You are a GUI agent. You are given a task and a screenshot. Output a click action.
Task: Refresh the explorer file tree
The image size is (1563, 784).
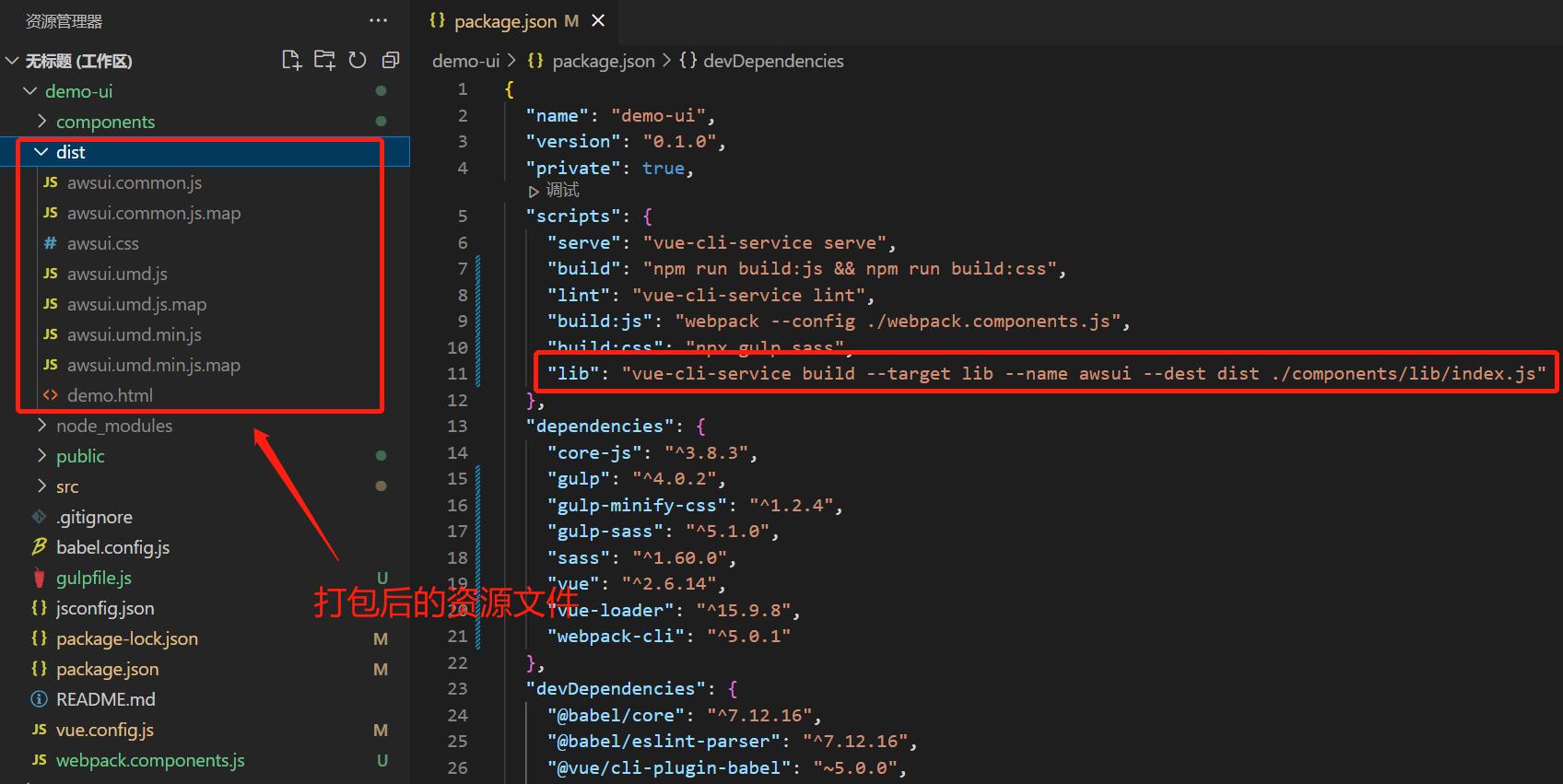[358, 61]
